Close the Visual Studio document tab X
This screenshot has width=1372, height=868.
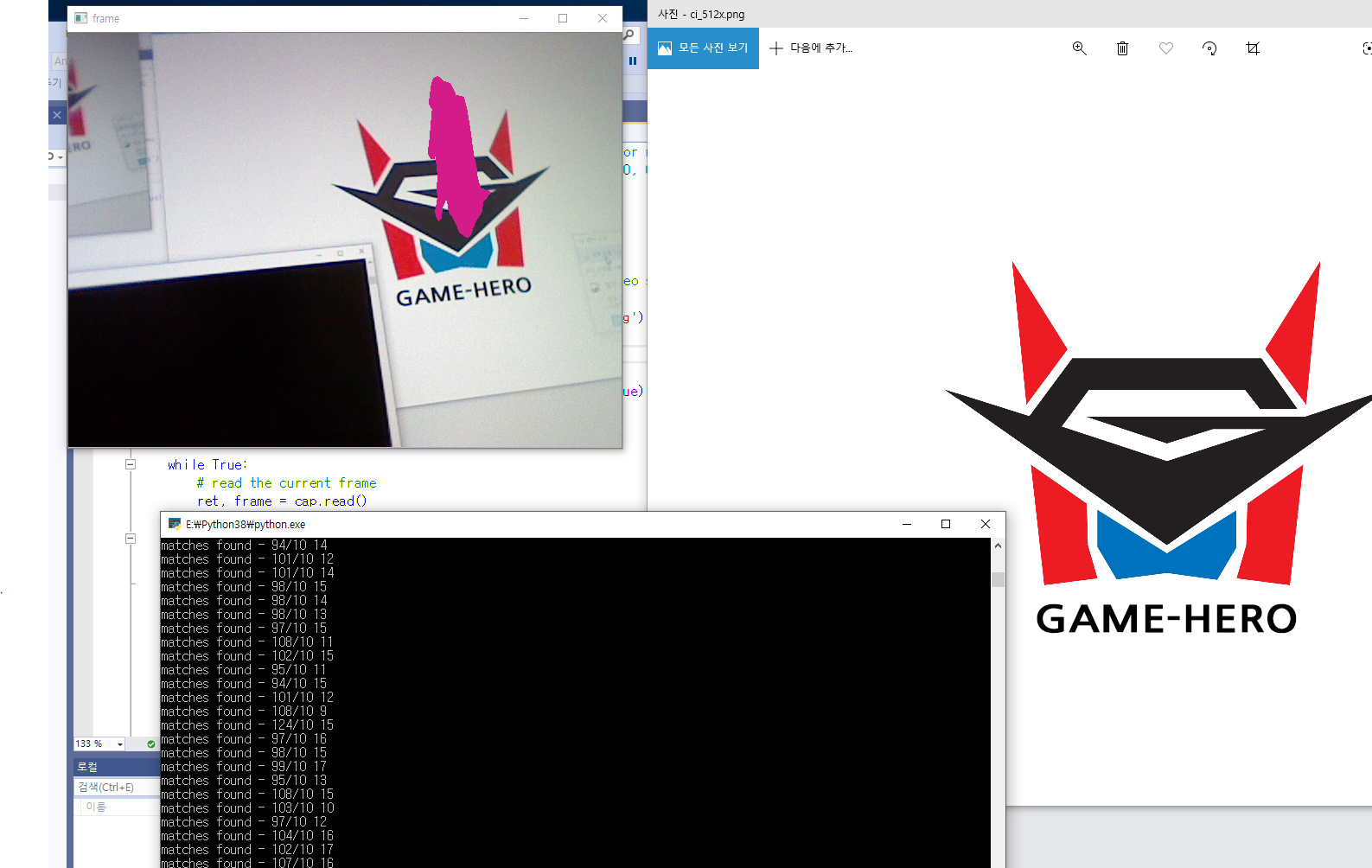(57, 115)
